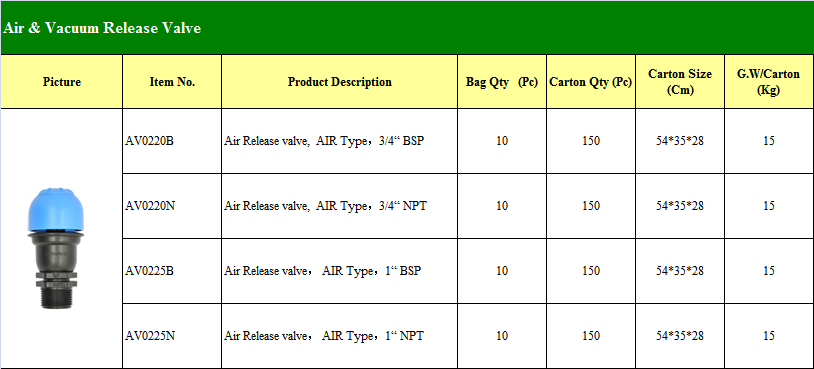Viewport: 814px width, 369px height.
Task: Select the Carton Size (Cm) header
Action: click(x=680, y=82)
